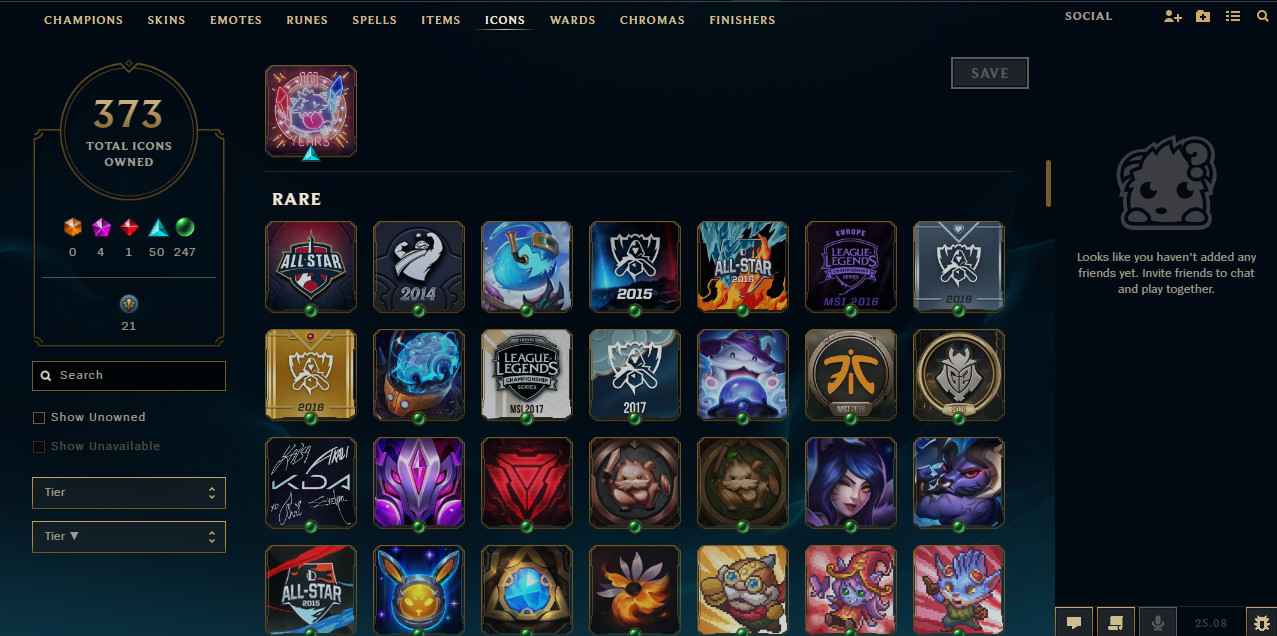Open the Finishers tab
Viewport: 1277px width, 636px height.
742,20
